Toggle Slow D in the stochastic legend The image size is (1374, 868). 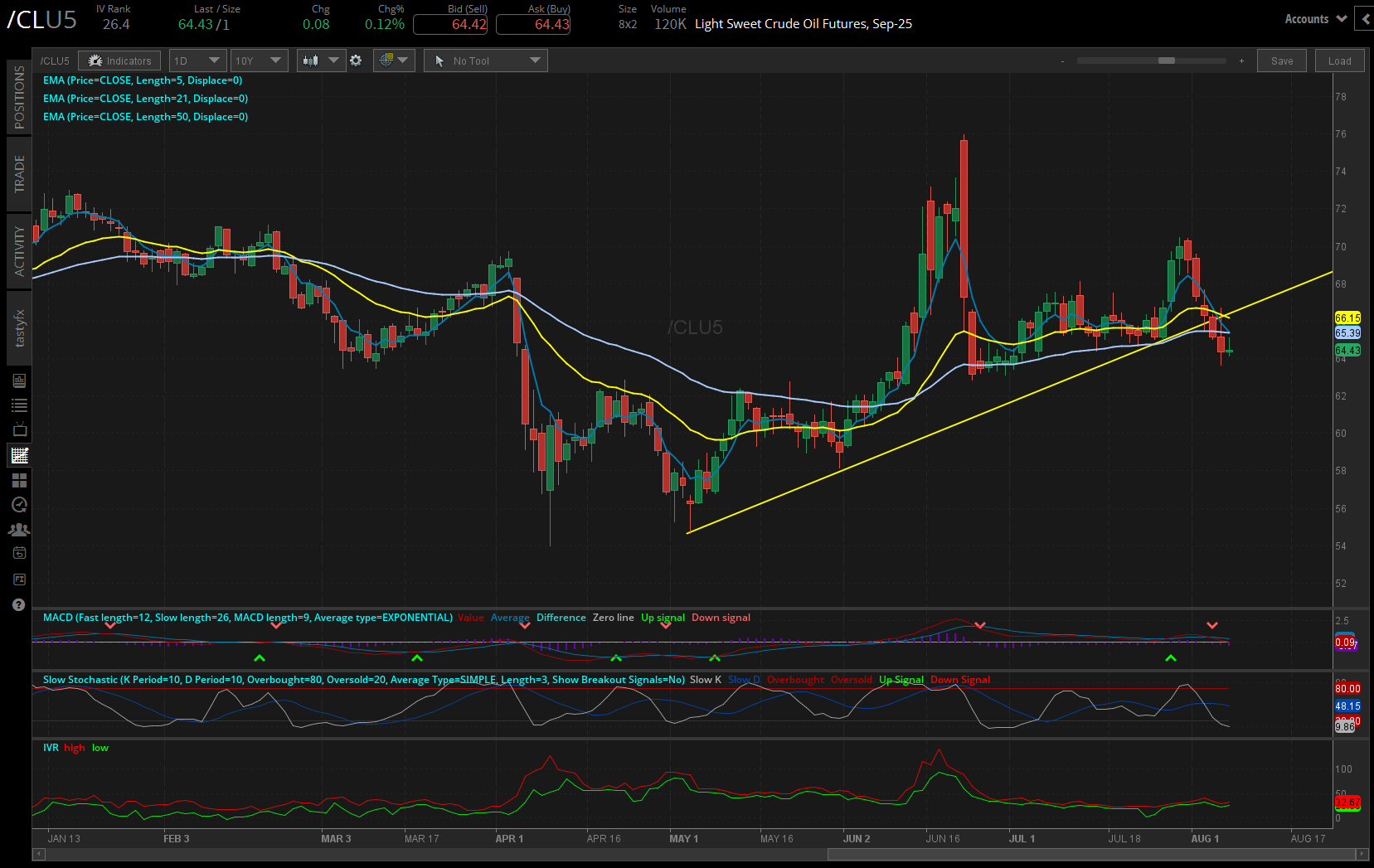pos(744,679)
